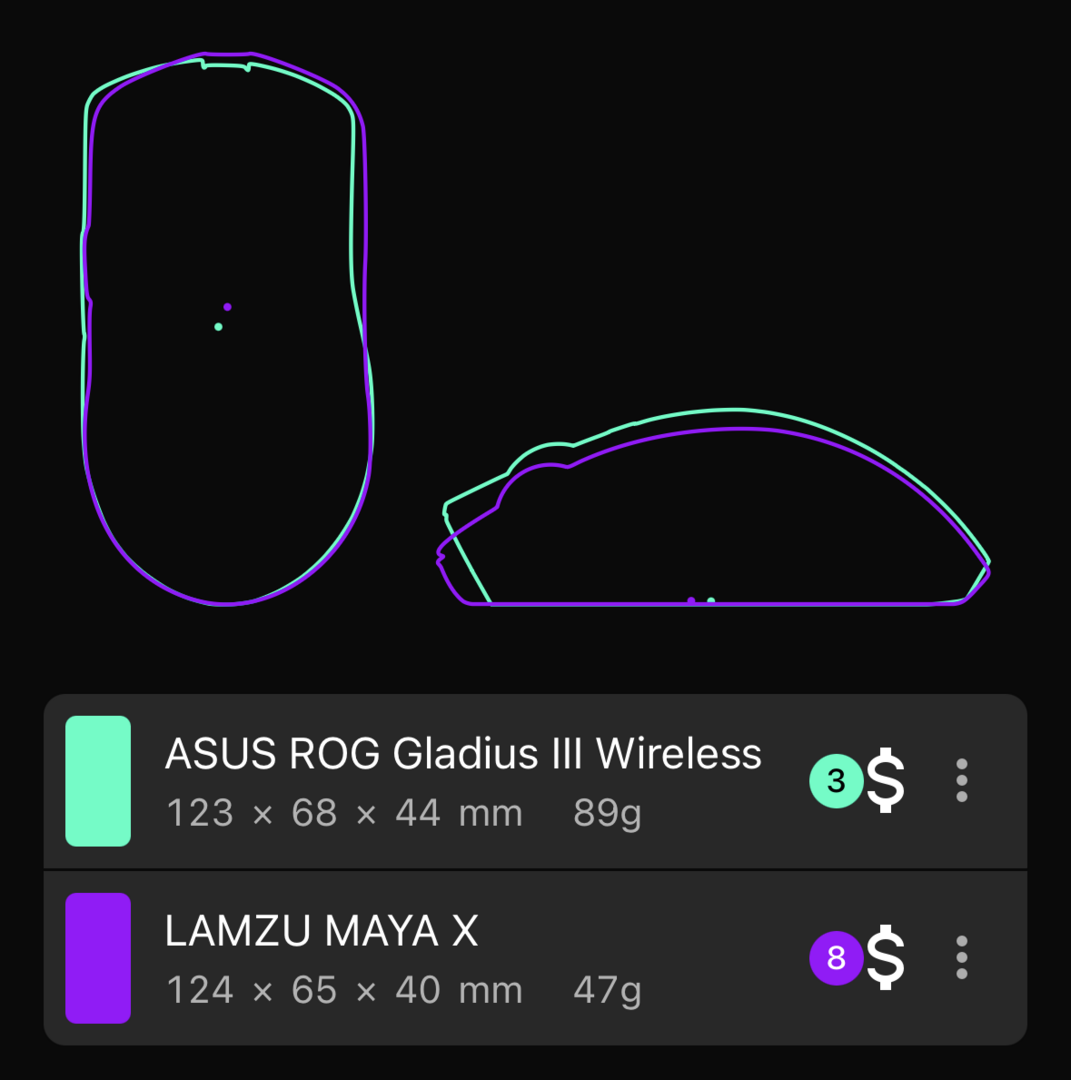The width and height of the screenshot is (1071, 1080).
Task: Select the mint green ASUS color swatch
Action: 98,781
